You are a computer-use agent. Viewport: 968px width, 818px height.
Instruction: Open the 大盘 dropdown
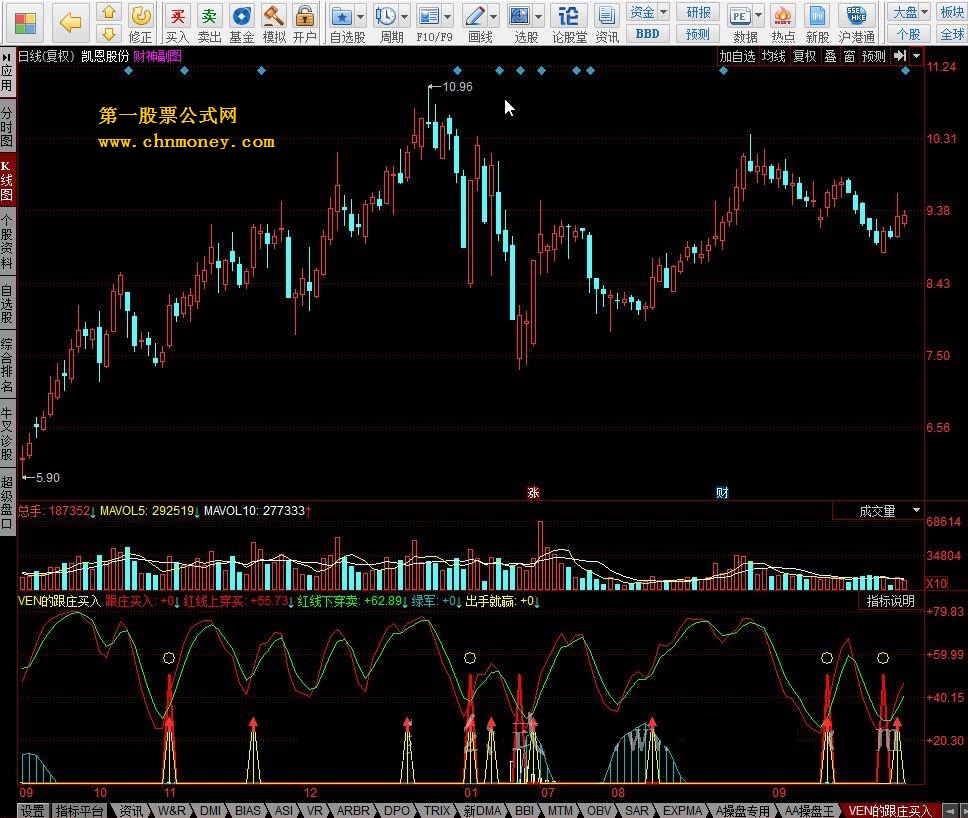coord(909,12)
